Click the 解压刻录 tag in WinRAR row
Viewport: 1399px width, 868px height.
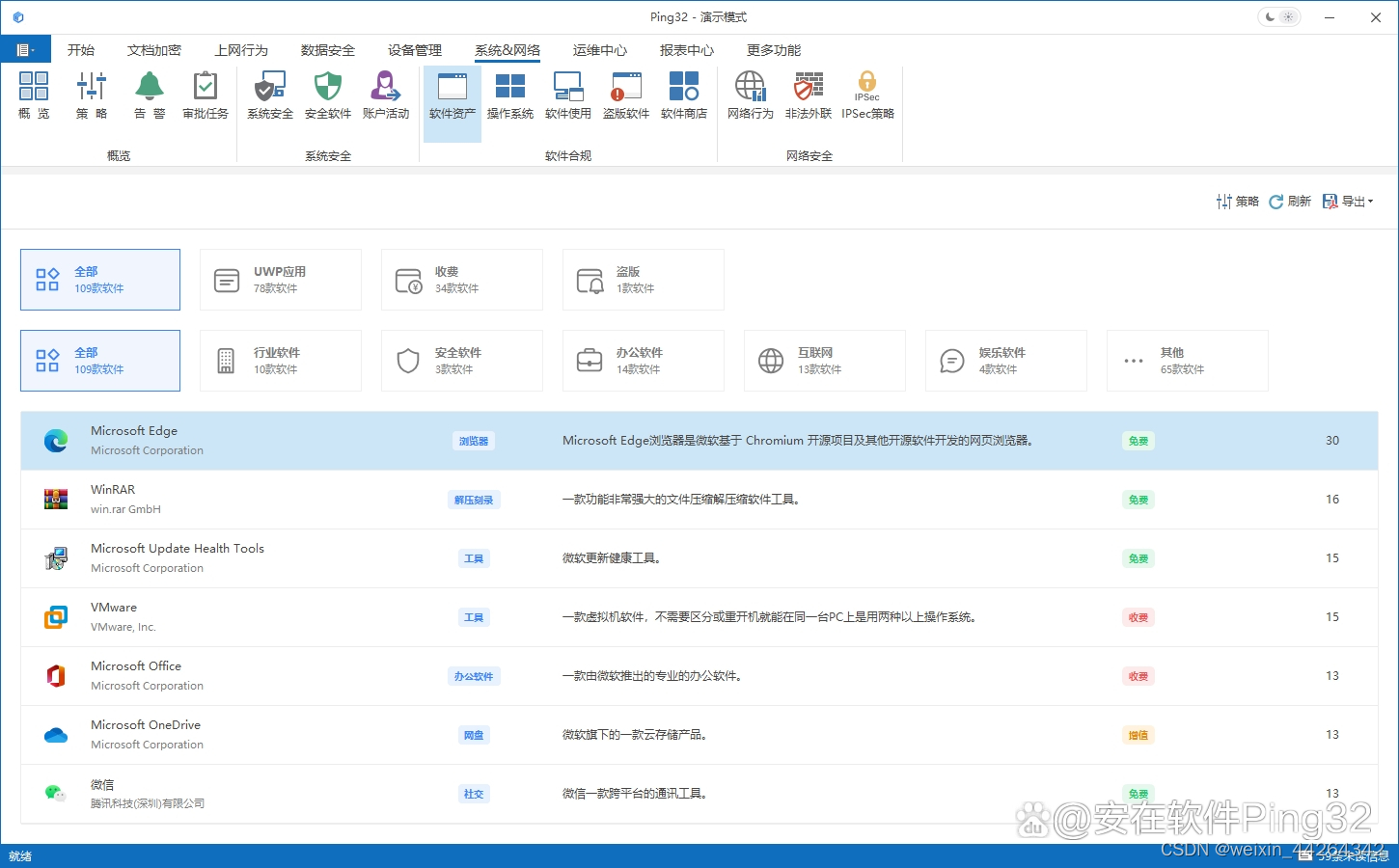(x=474, y=500)
